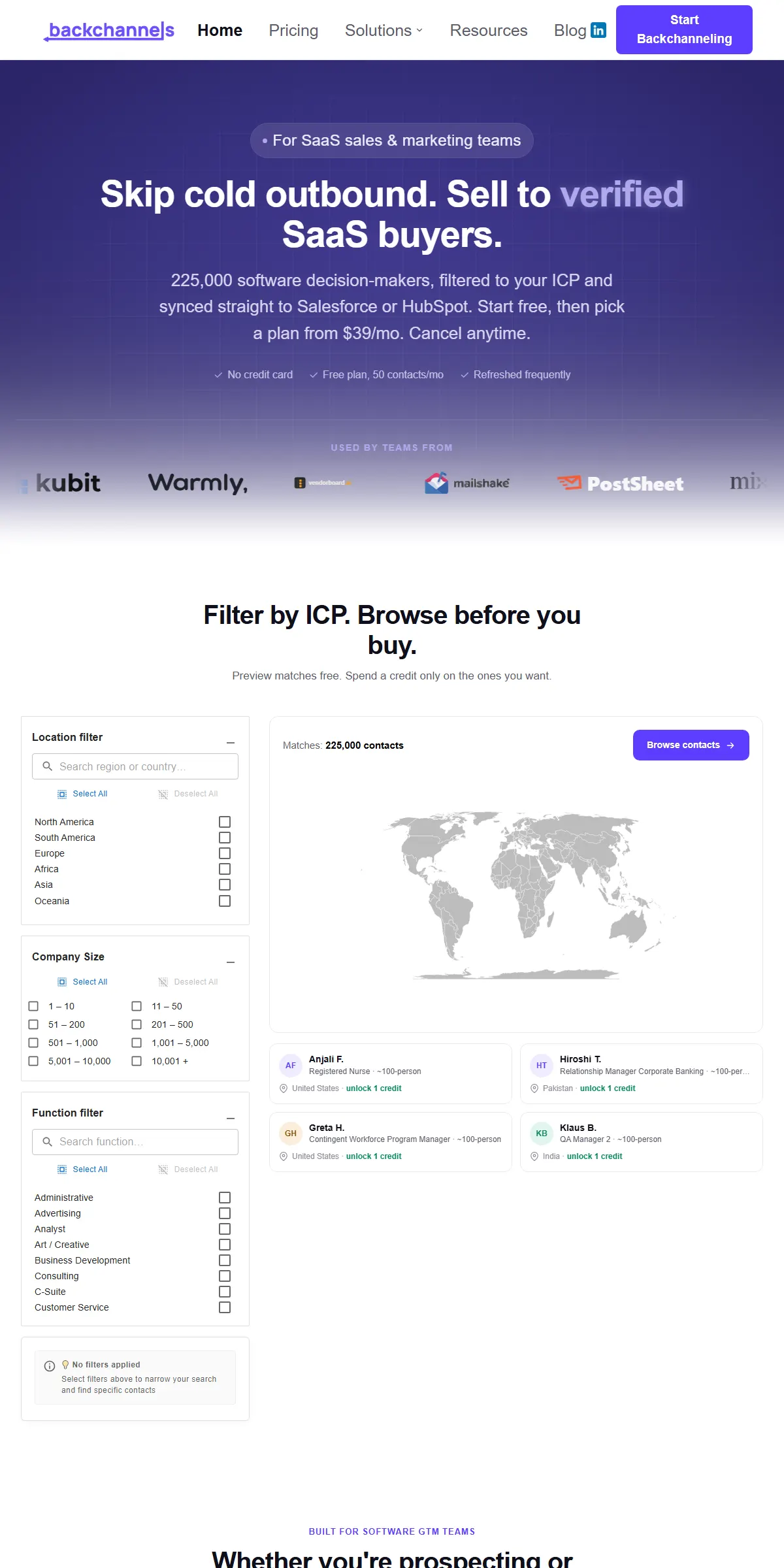Open the Blog LinkedIn icon
The image size is (784, 1568).
point(598,30)
